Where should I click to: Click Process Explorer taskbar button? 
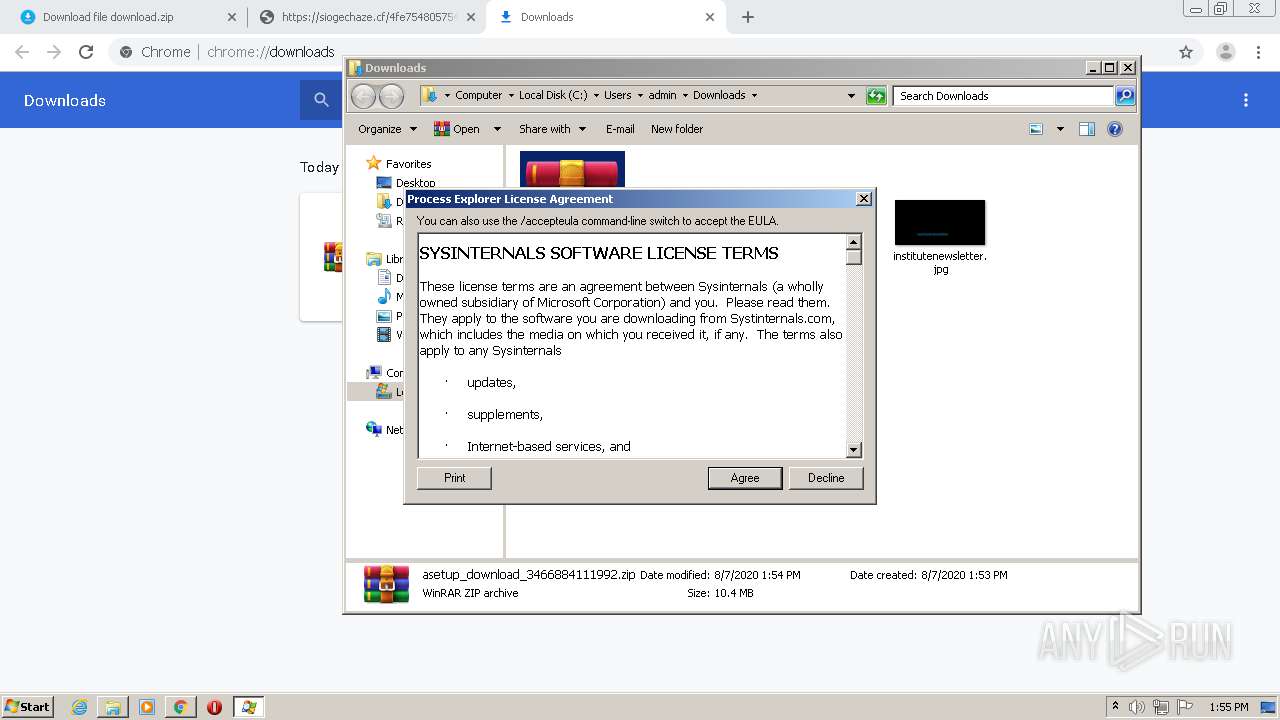[x=249, y=707]
